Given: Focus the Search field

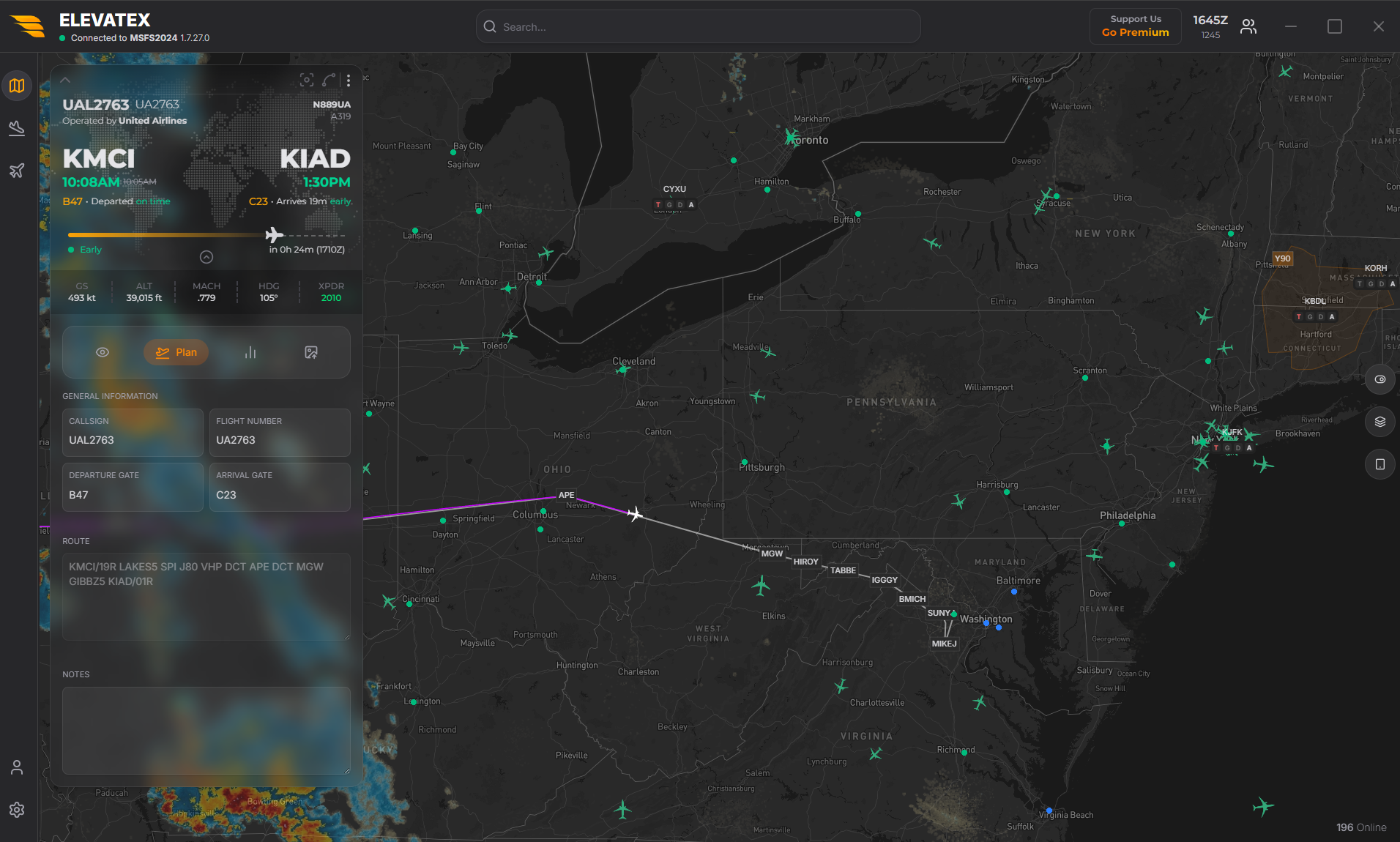Looking at the screenshot, I should (x=699, y=26).
